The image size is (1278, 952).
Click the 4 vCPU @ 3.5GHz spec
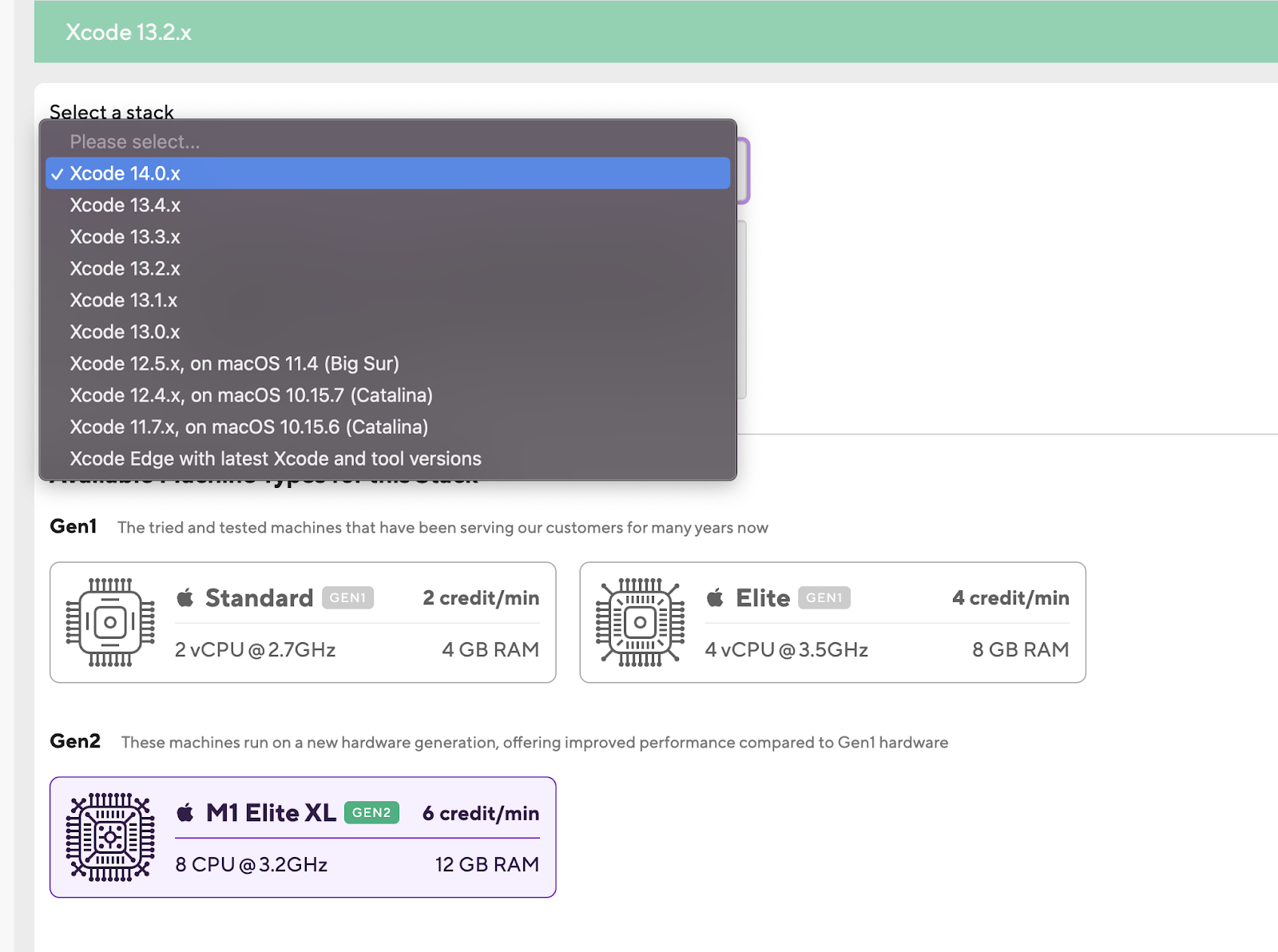point(786,649)
